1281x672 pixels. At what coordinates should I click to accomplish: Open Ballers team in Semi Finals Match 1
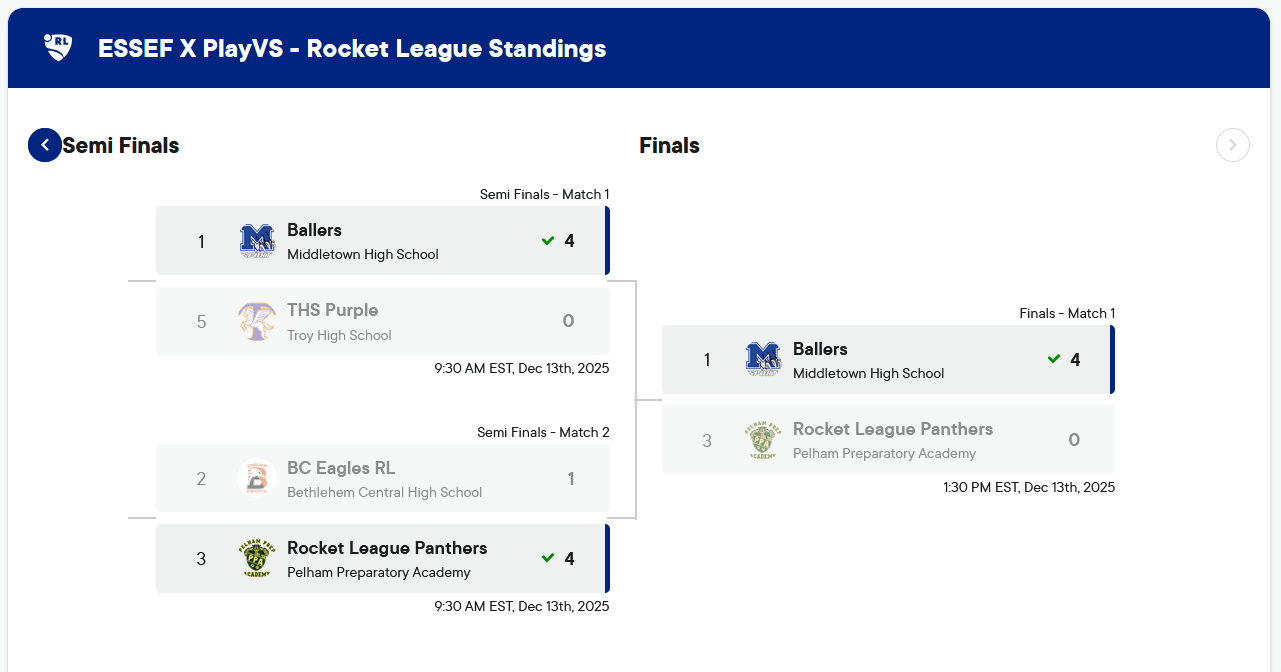pyautogui.click(x=314, y=230)
